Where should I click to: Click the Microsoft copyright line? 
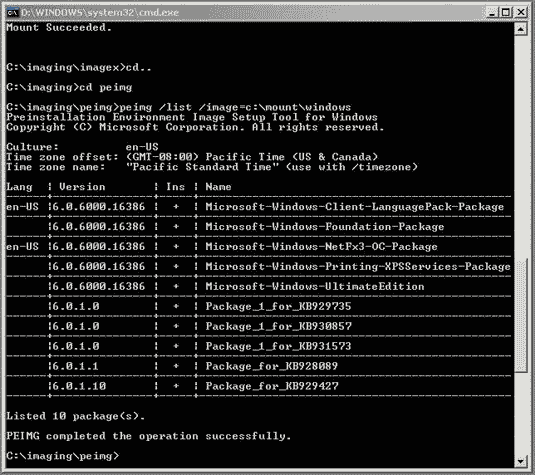point(195,127)
